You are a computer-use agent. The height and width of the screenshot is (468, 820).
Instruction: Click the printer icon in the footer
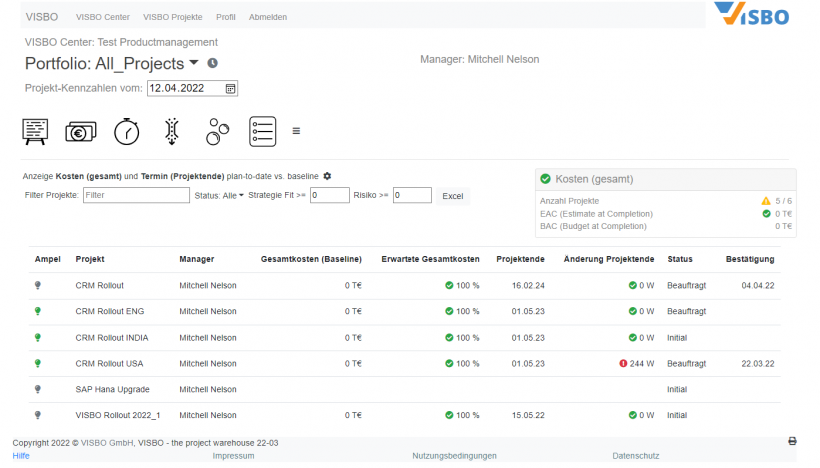click(x=792, y=441)
